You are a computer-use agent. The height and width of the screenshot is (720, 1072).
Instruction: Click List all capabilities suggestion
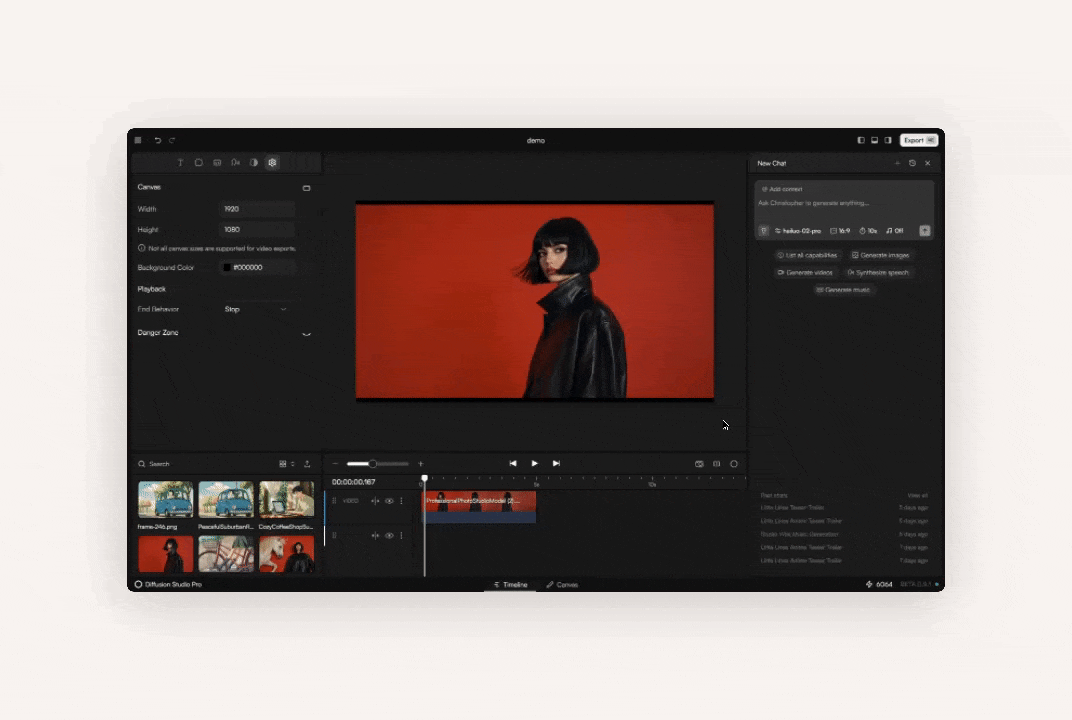pyautogui.click(x=807, y=255)
